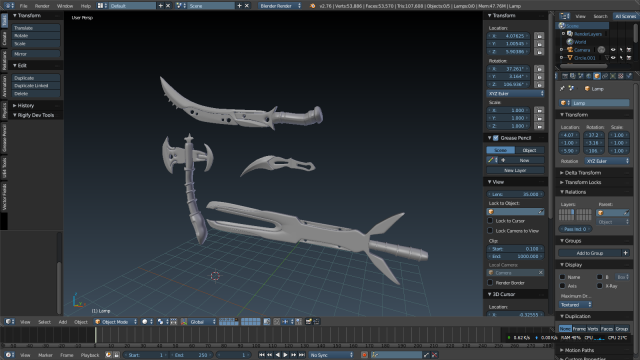Open the Render Layers properties tab icon
Screen dimensions: 640x360
573,76
